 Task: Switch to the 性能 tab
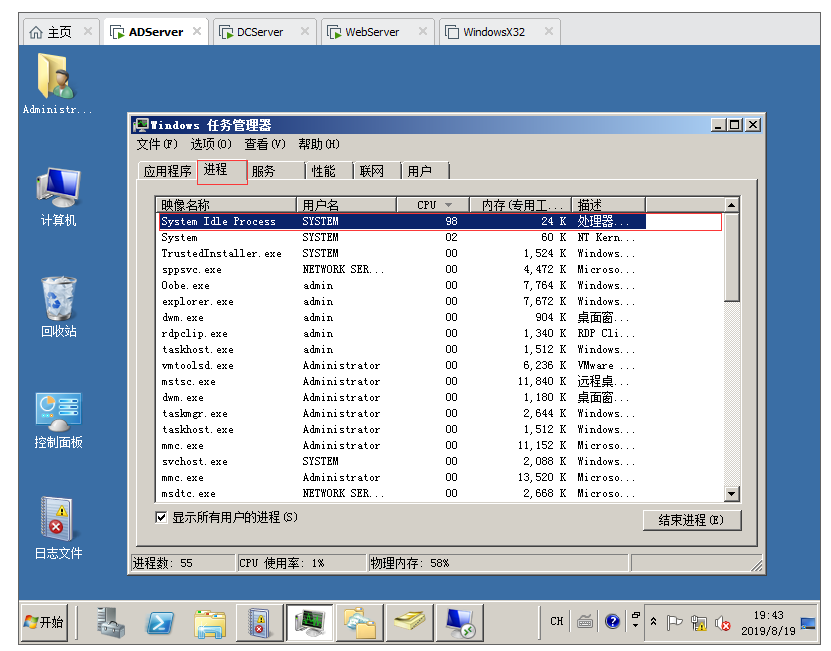click(x=323, y=171)
